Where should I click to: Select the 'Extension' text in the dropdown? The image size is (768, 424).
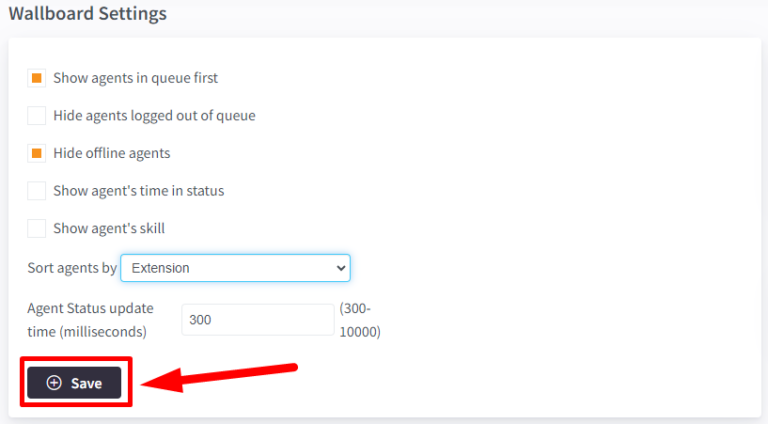click(161, 268)
